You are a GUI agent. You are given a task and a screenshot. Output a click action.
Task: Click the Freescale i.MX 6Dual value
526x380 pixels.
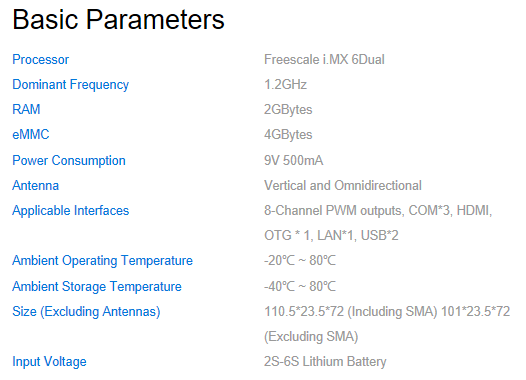324,60
